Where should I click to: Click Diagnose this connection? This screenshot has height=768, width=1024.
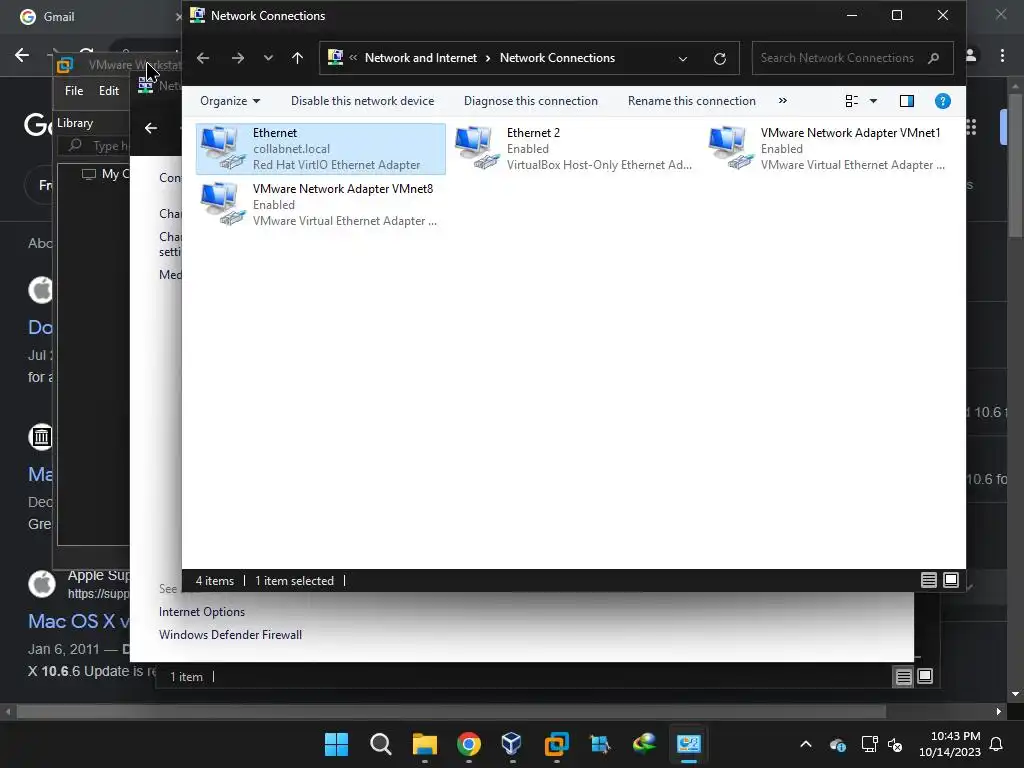pos(531,101)
